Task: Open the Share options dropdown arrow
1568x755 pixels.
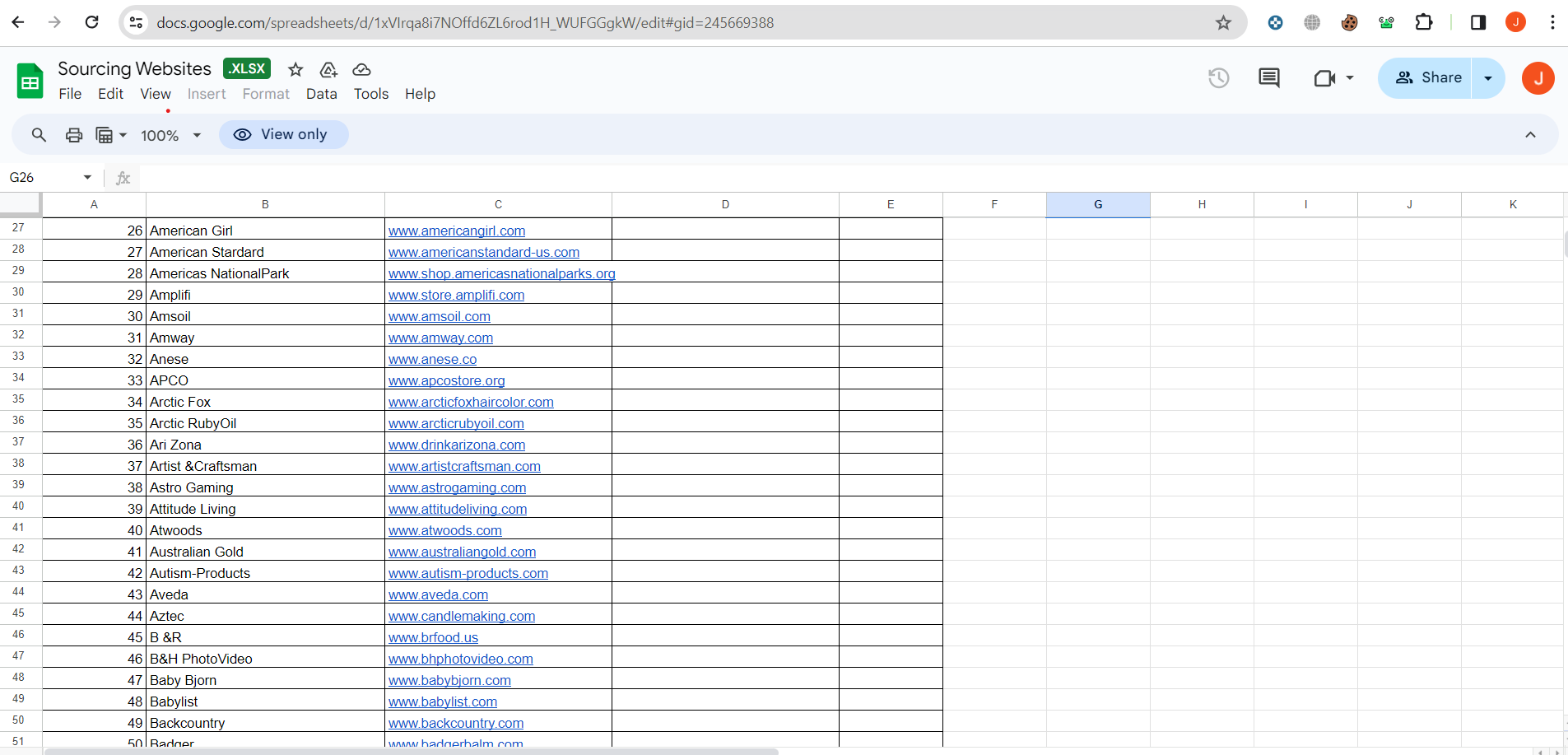Action: click(1487, 78)
